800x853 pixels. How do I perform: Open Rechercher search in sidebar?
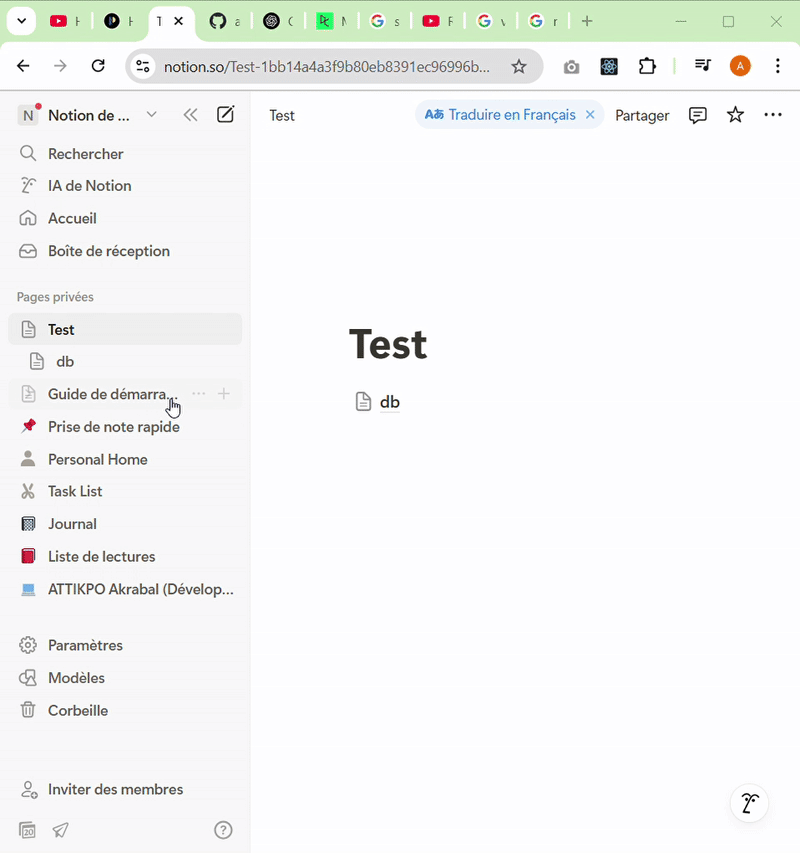pyautogui.click(x=125, y=154)
